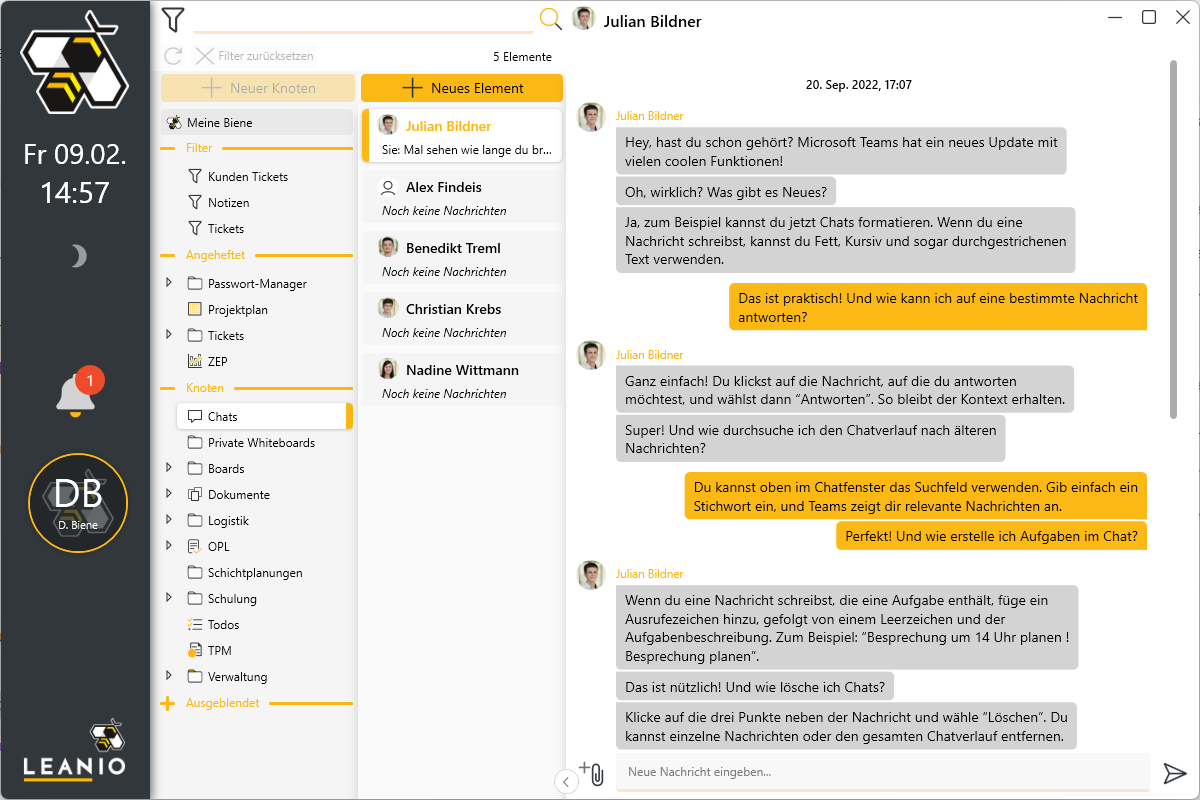Viewport: 1200px width, 800px height.
Task: Select the Notizen filter
Action: (218, 203)
